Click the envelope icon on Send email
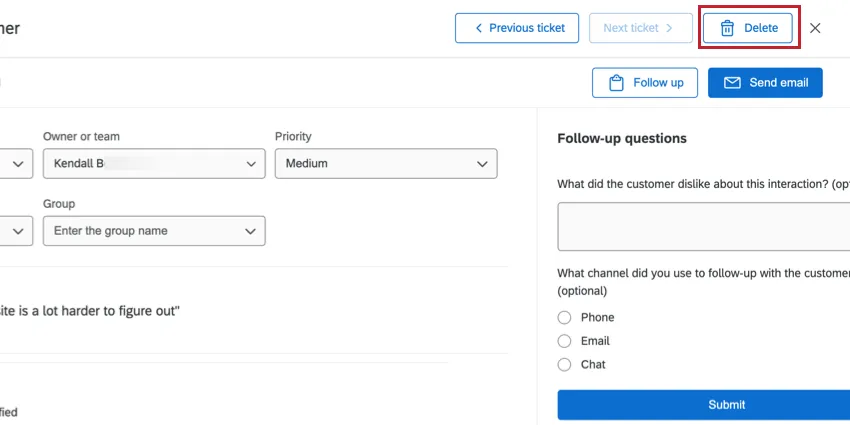 pyautogui.click(x=732, y=83)
